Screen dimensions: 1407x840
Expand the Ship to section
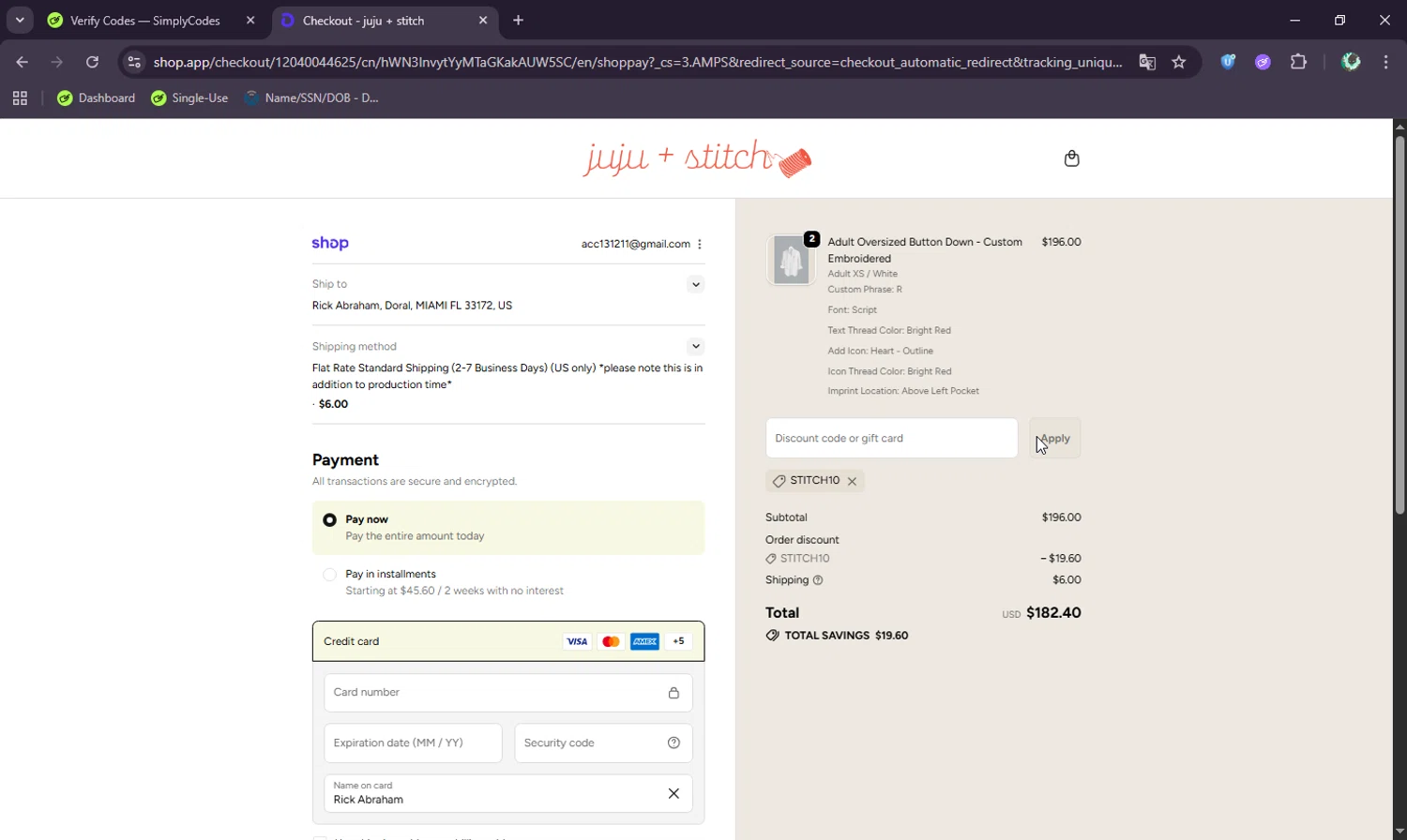pos(695,284)
